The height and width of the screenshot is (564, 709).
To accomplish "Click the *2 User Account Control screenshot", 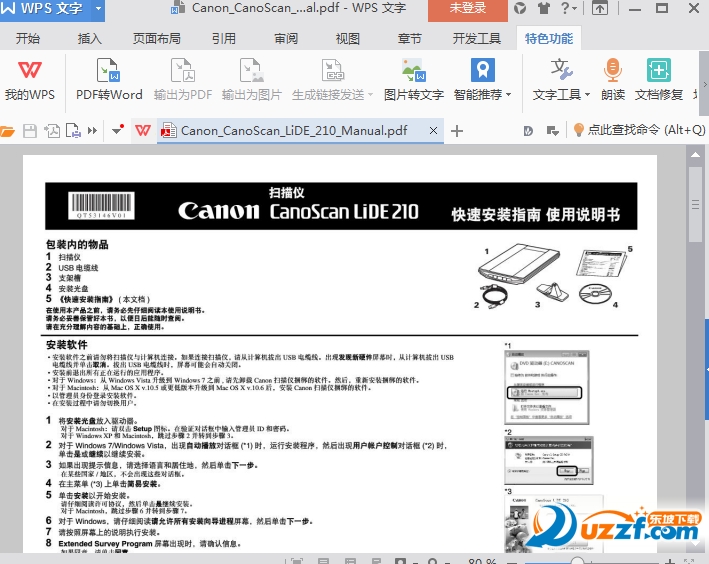I will [x=548, y=460].
